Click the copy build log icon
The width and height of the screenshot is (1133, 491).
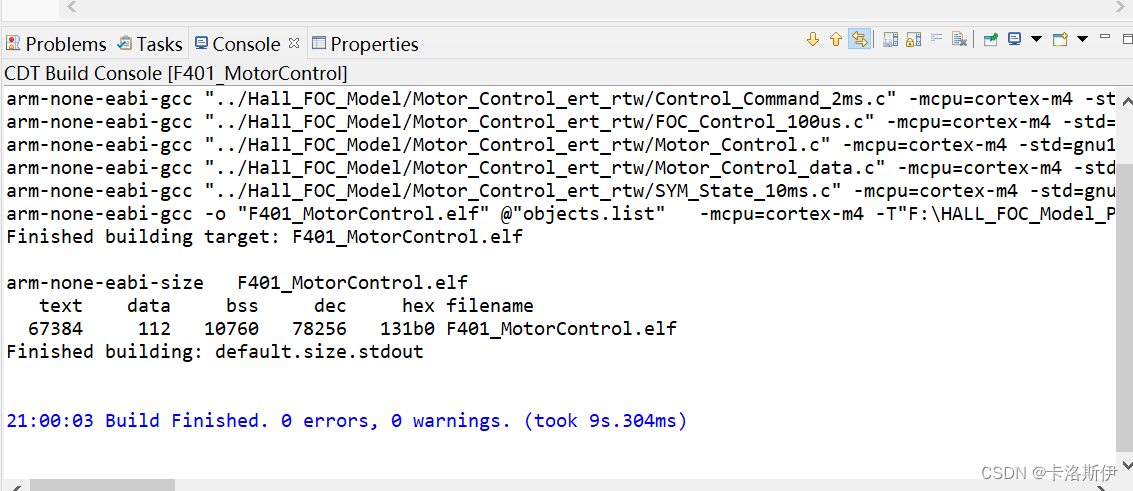point(889,40)
